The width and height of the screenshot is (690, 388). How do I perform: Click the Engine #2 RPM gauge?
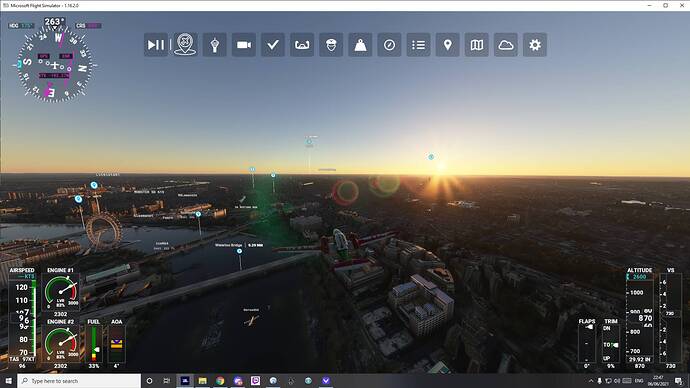[x=61, y=344]
